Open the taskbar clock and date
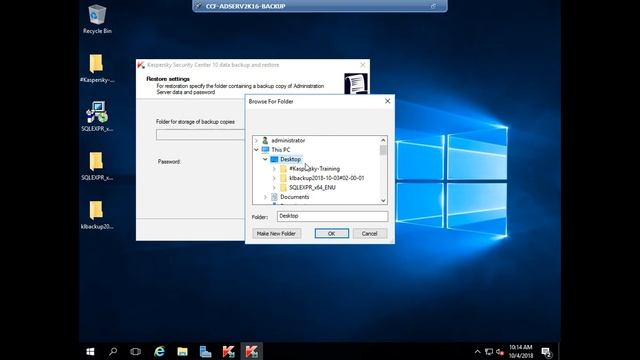Screen dimensions: 640x360 520,351
